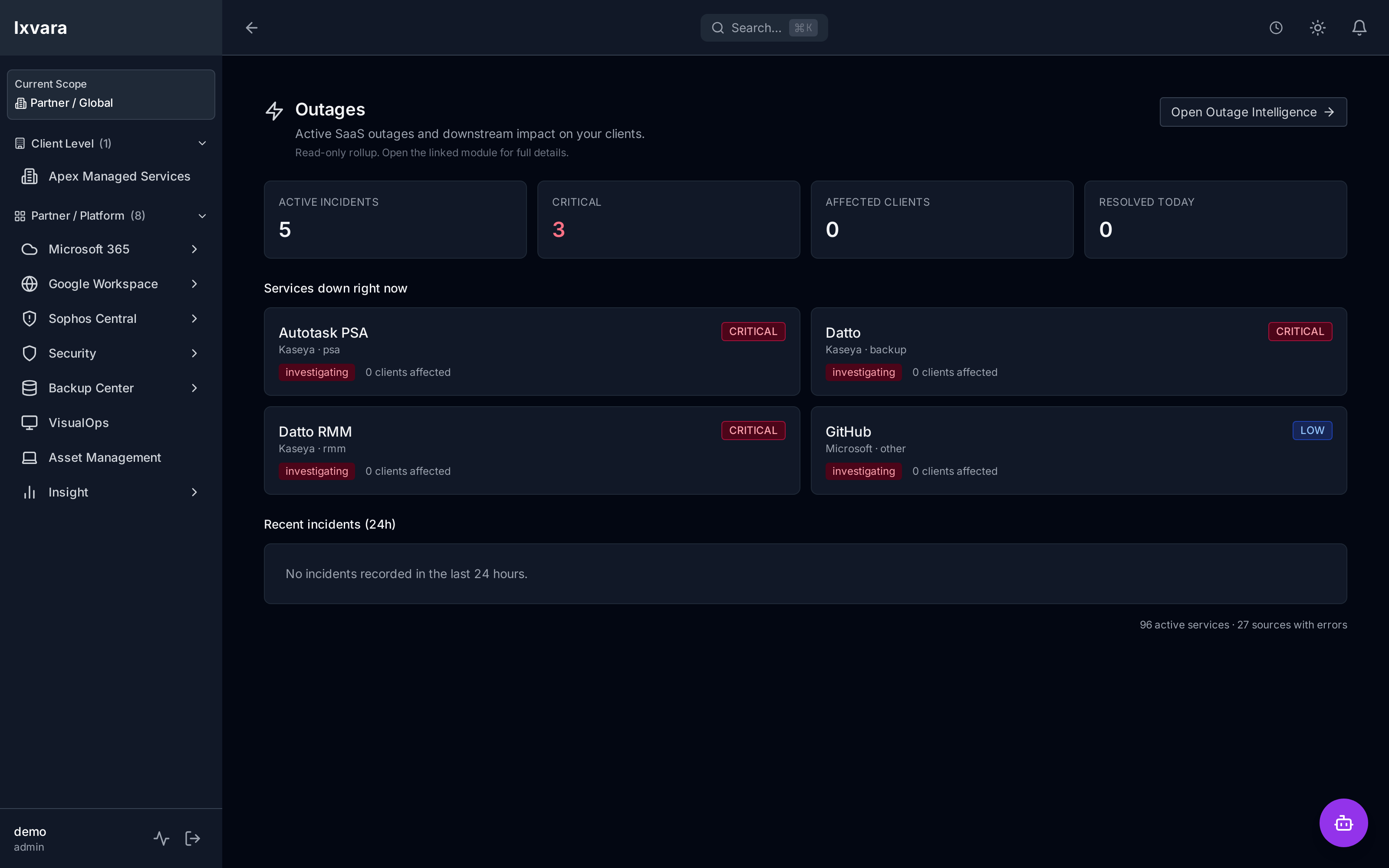This screenshot has height=868, width=1389.
Task: Click the Ixvara logo text
Action: [x=40, y=27]
